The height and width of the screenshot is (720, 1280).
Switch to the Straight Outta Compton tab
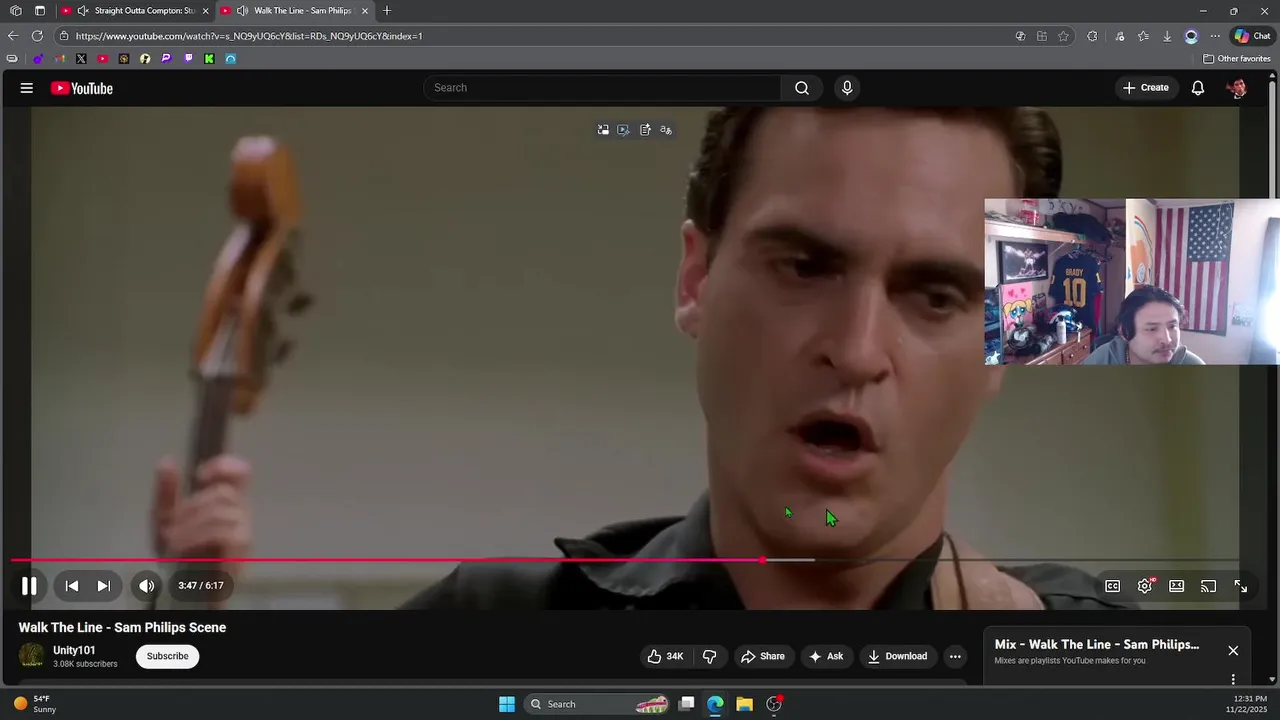[145, 11]
